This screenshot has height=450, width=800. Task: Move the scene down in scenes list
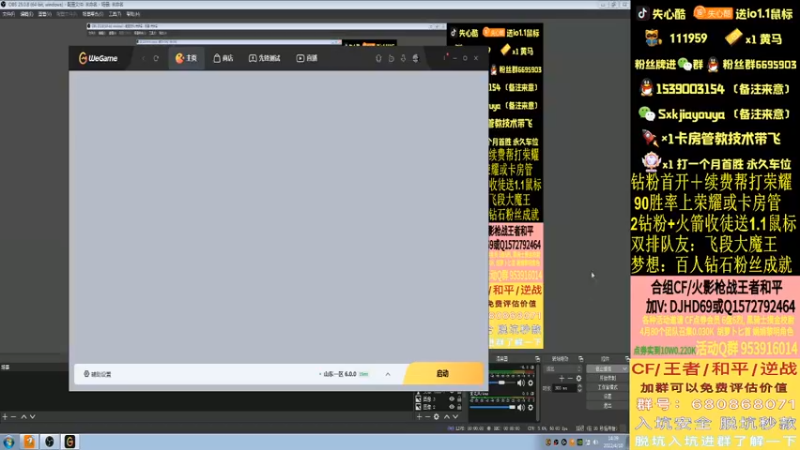point(33,417)
